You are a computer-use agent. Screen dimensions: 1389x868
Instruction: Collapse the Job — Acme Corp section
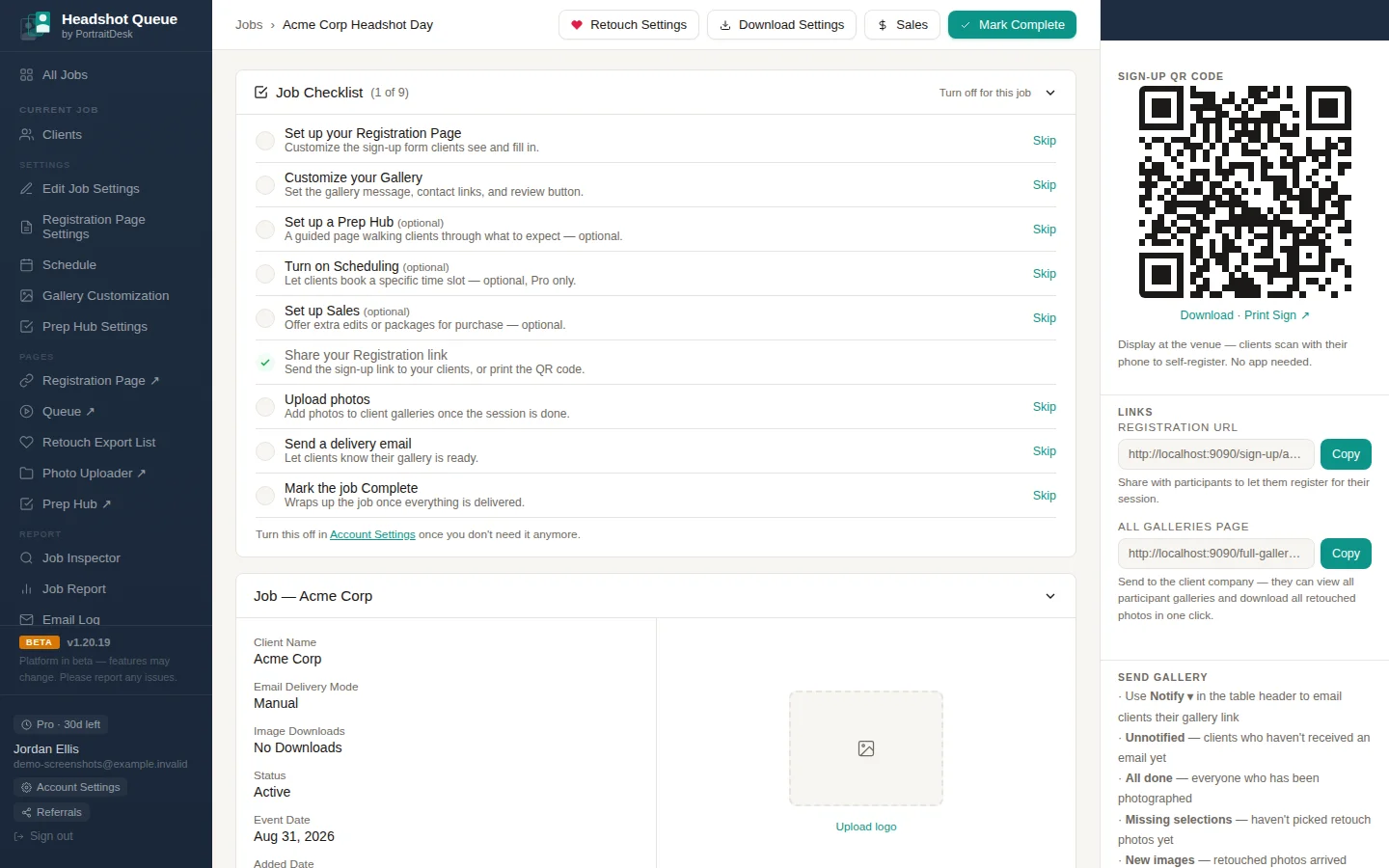1050,596
